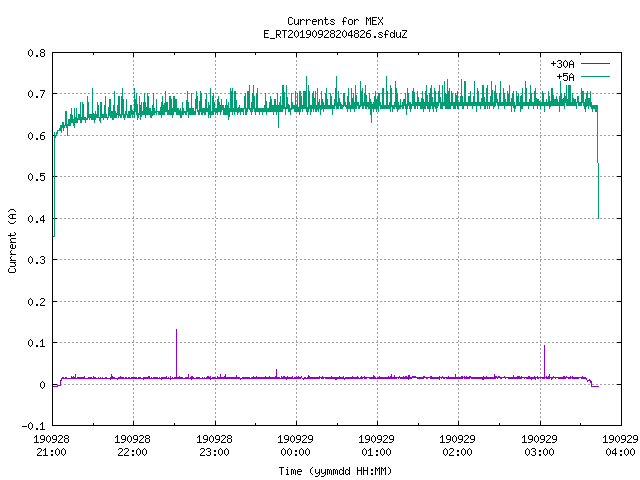Click the 0.7 y-axis tick label

click(36, 94)
